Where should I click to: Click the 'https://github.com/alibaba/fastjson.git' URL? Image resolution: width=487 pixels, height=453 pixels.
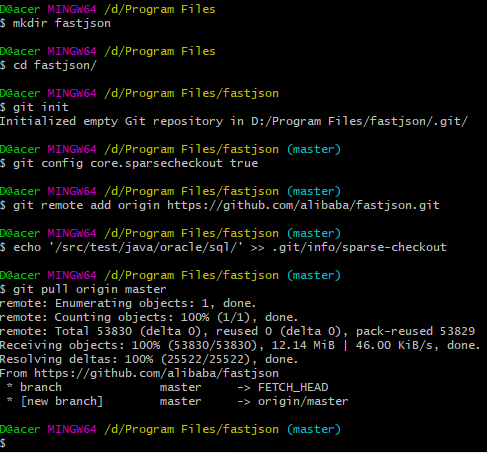point(303,205)
